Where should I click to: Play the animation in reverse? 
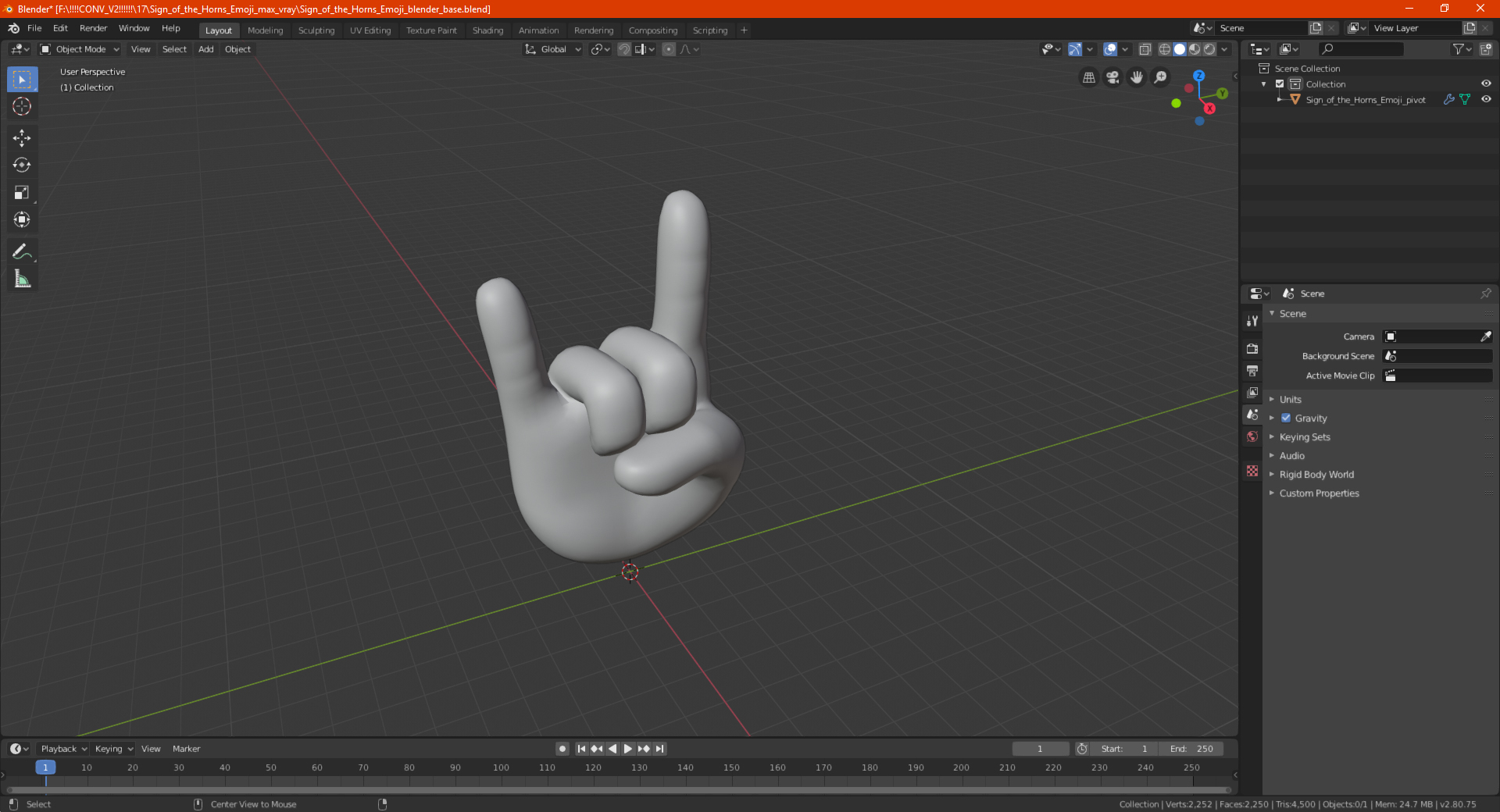click(612, 749)
